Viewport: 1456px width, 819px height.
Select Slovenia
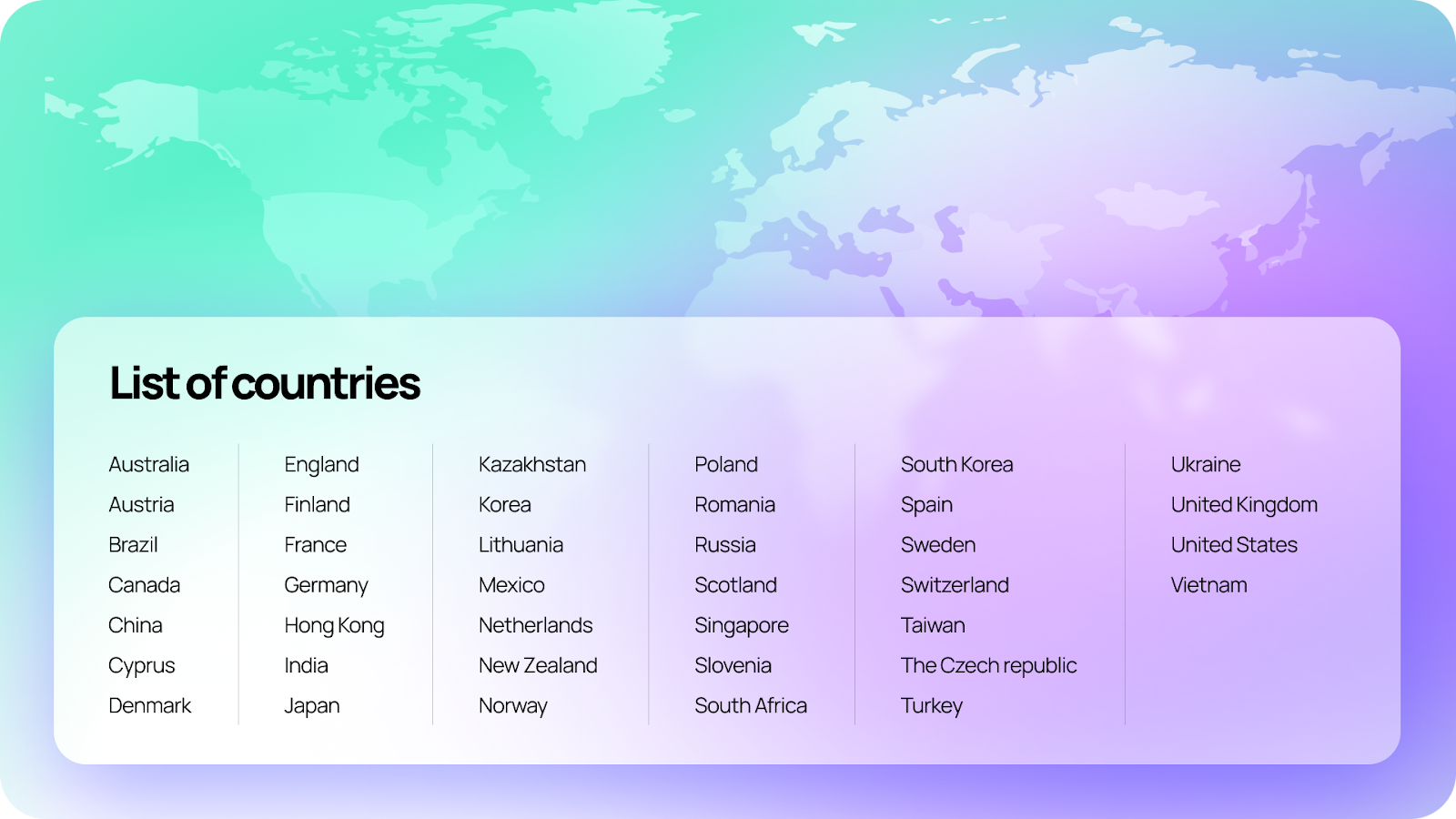click(733, 665)
